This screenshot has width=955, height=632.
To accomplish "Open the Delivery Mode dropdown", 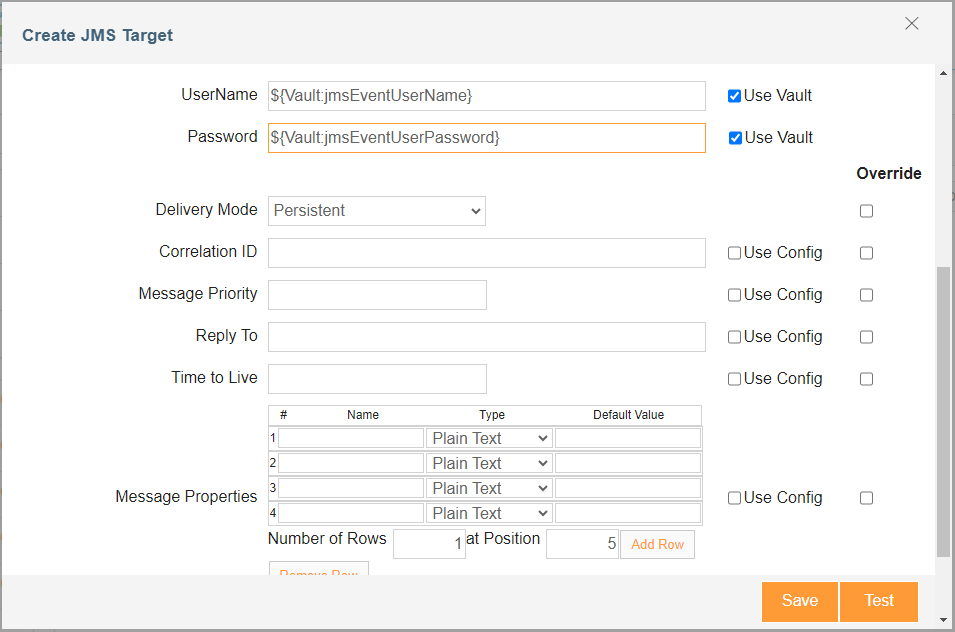I will 377,211.
